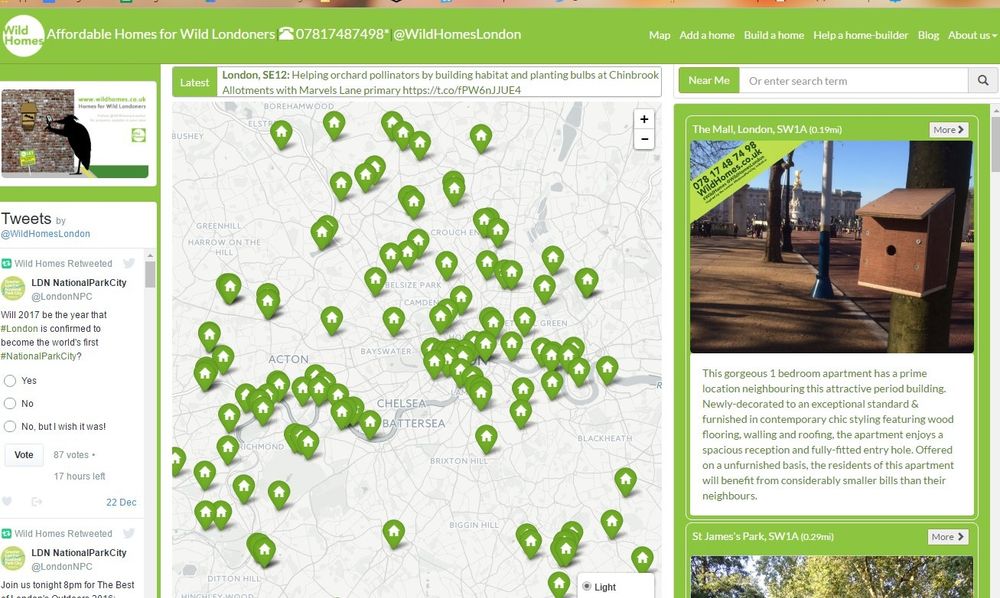The width and height of the screenshot is (1000, 598).
Task: Like the National Park City poll tweet
Action: (x=7, y=502)
